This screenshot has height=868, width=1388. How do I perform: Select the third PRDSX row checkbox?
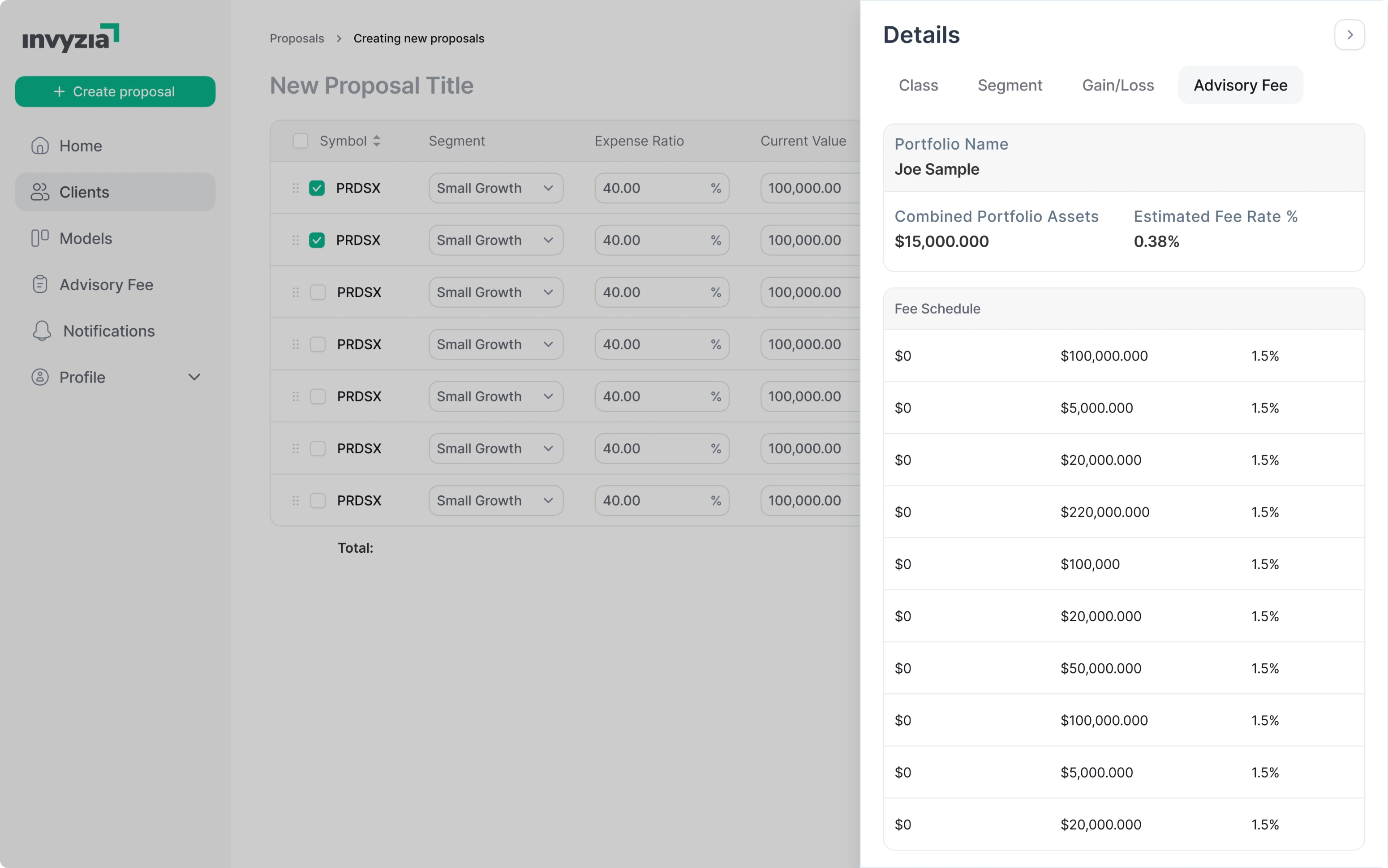(318, 292)
